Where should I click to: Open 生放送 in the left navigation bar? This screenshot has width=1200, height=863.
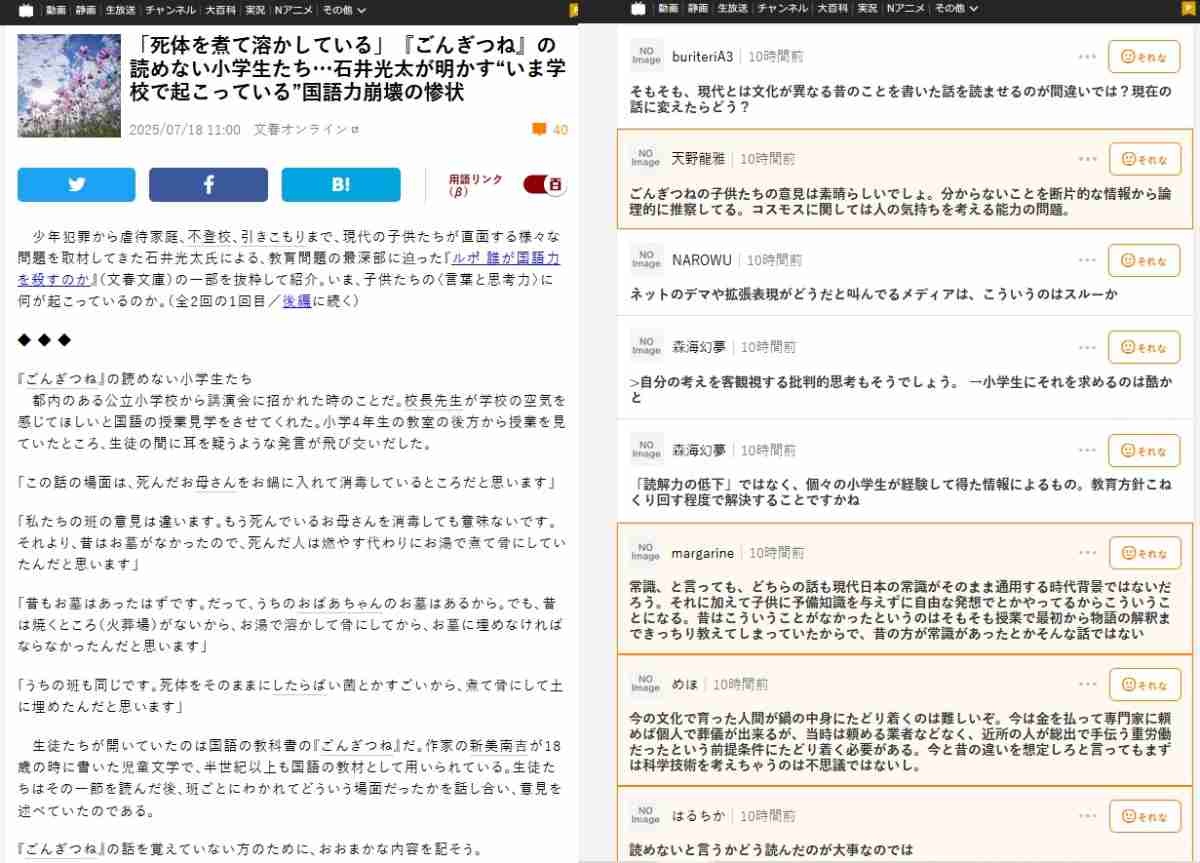[117, 9]
